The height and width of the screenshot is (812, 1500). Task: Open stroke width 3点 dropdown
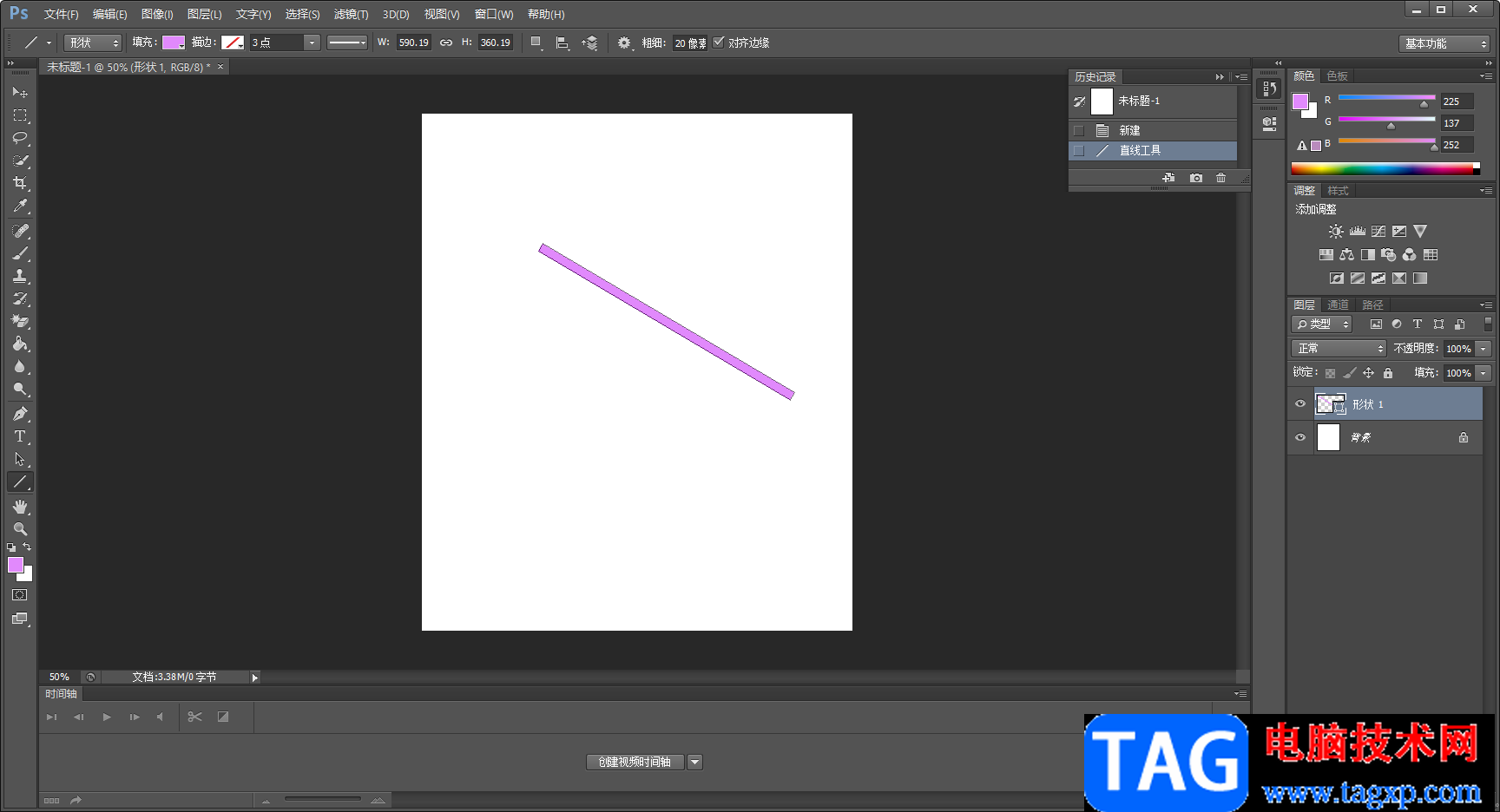coord(312,43)
